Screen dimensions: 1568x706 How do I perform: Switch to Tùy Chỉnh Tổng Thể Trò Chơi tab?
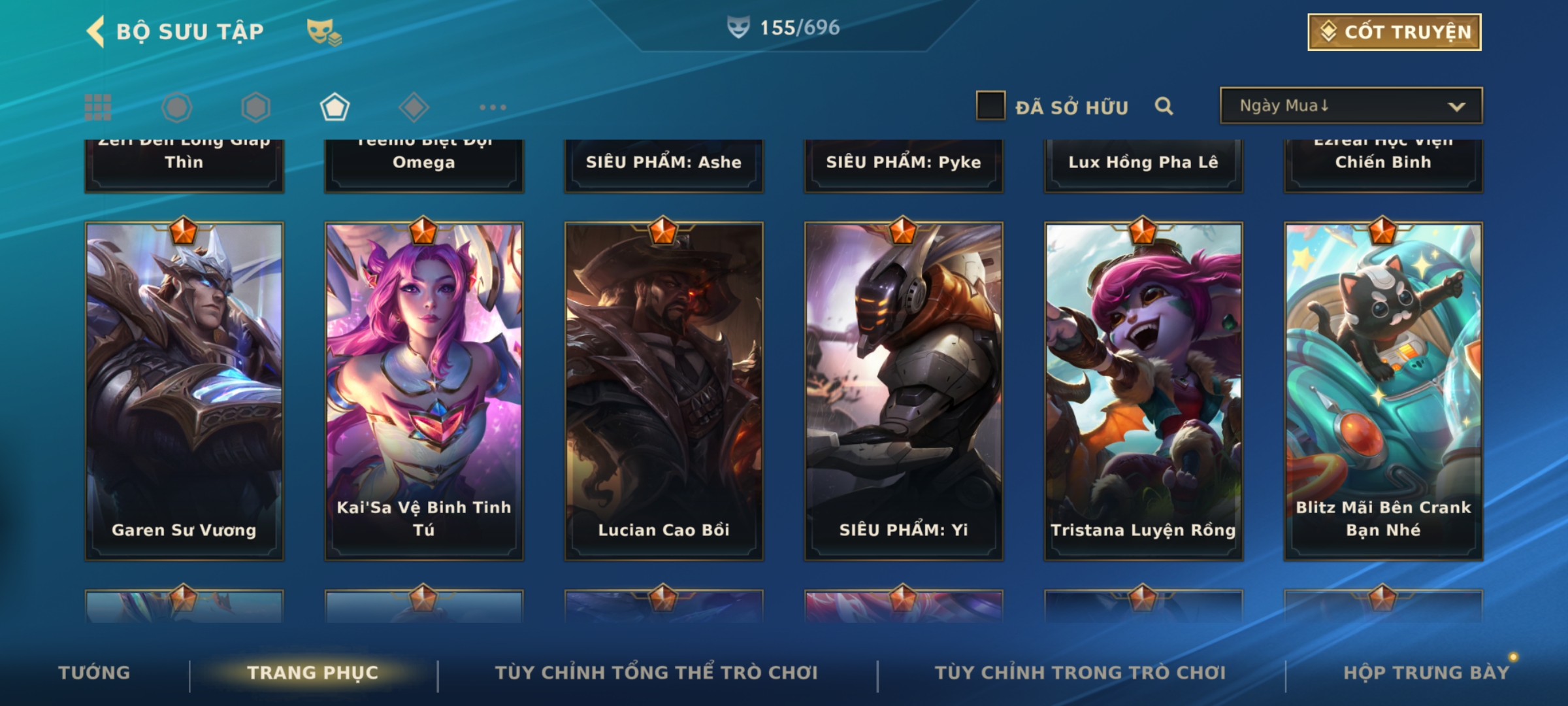(656, 673)
